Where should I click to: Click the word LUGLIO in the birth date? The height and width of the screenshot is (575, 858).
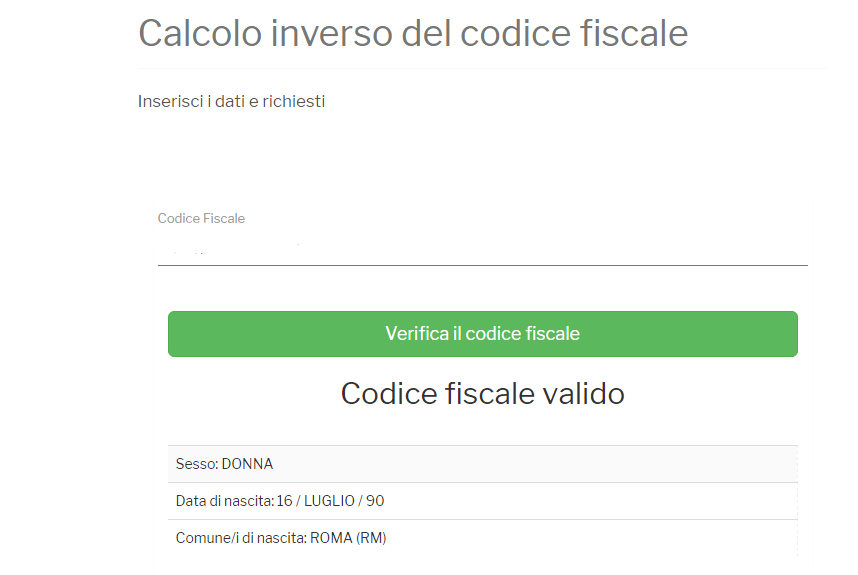329,501
